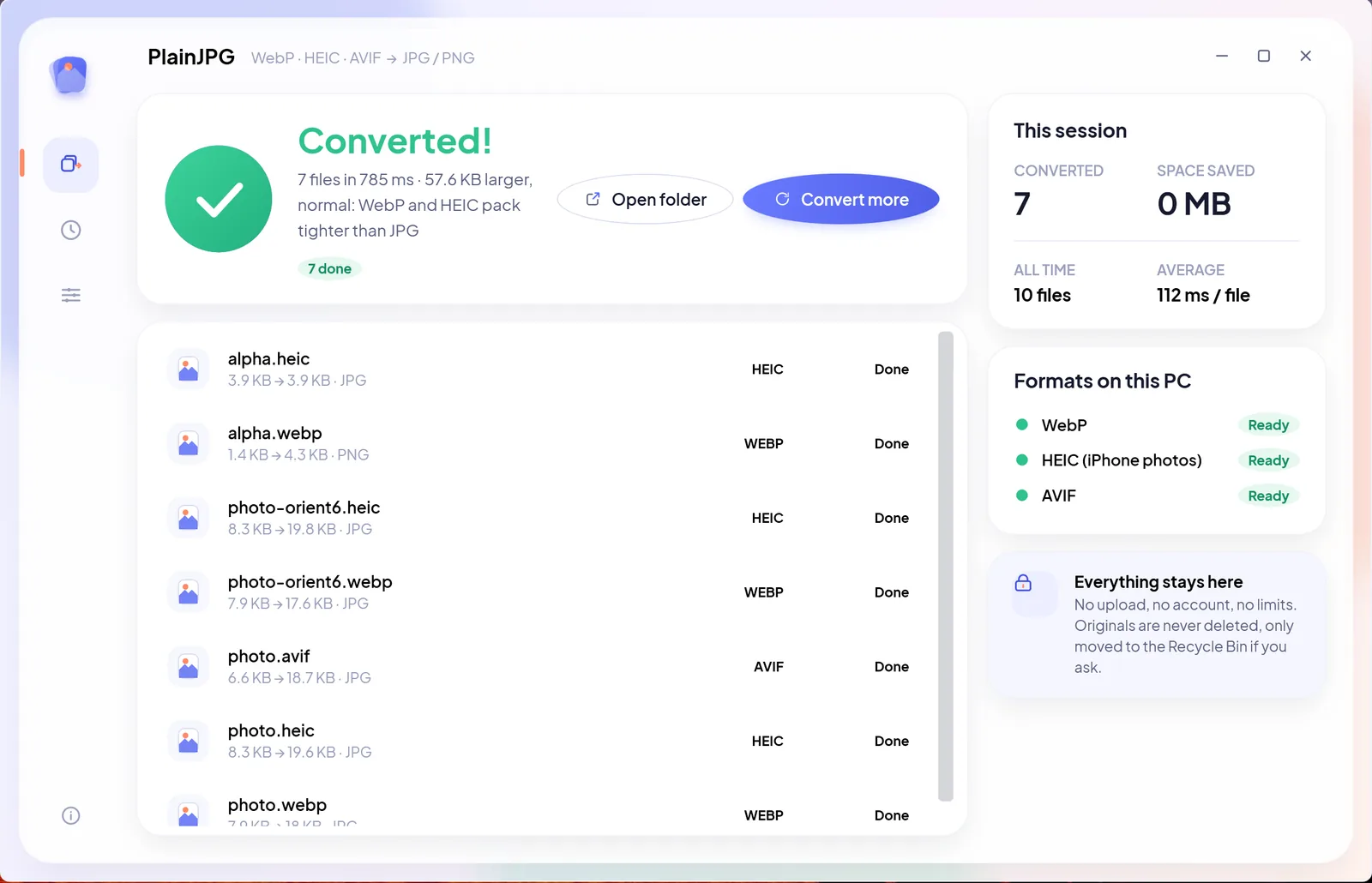Click the Ready badge next to WebP
The width and height of the screenshot is (1372, 883).
pyautogui.click(x=1268, y=425)
